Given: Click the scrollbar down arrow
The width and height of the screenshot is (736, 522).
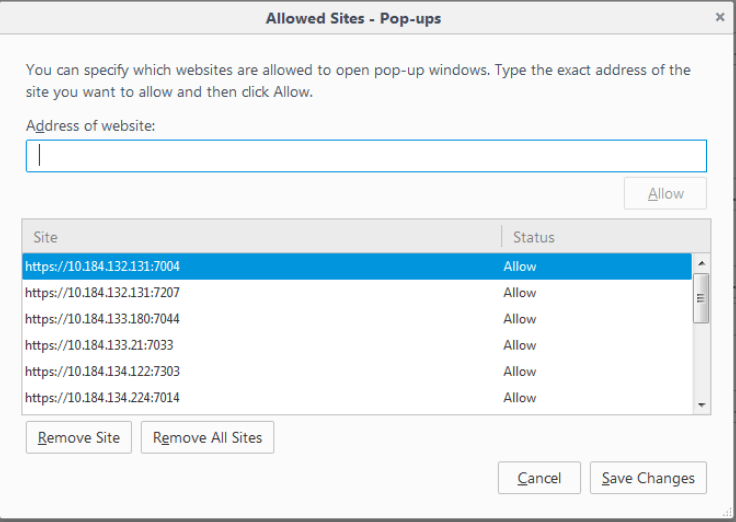Looking at the screenshot, I should coord(702,405).
